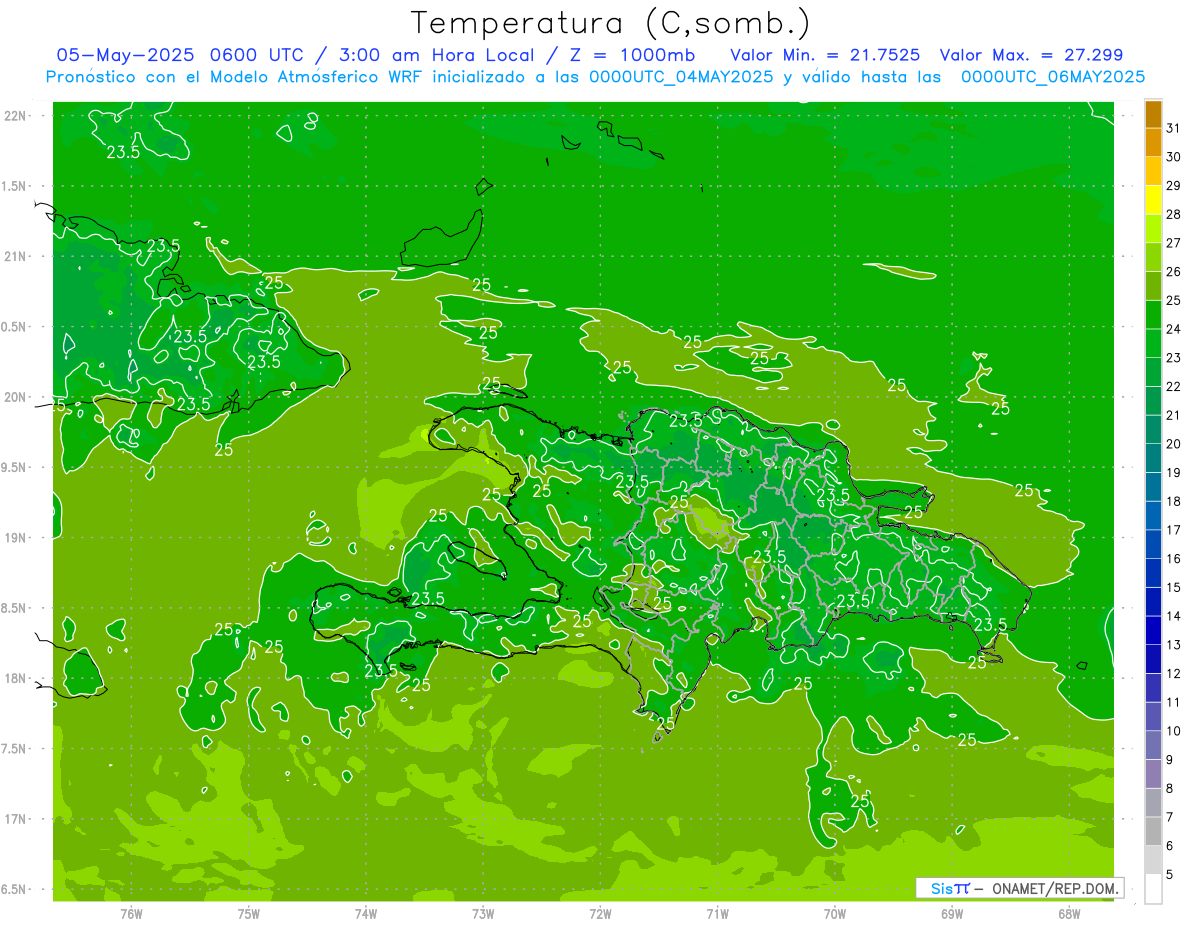Pick the orange swatch between 30 and 31
The height and width of the screenshot is (927, 1200).
1153,143
